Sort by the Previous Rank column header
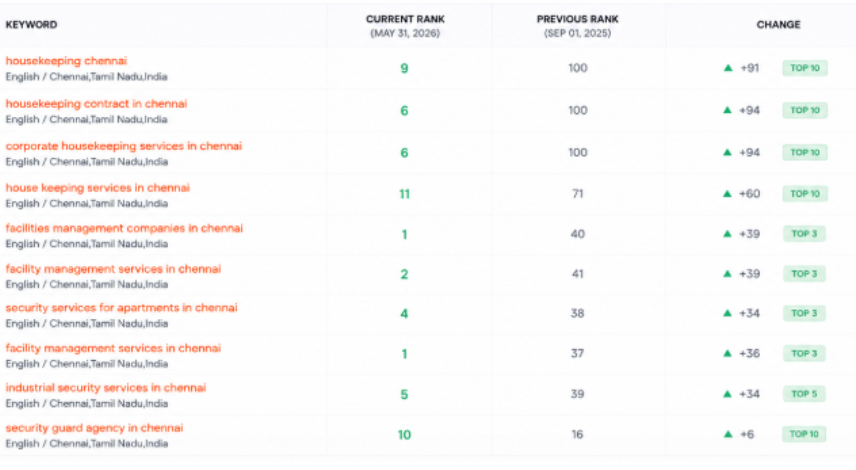Image resolution: width=856 pixels, height=470 pixels. [x=578, y=19]
